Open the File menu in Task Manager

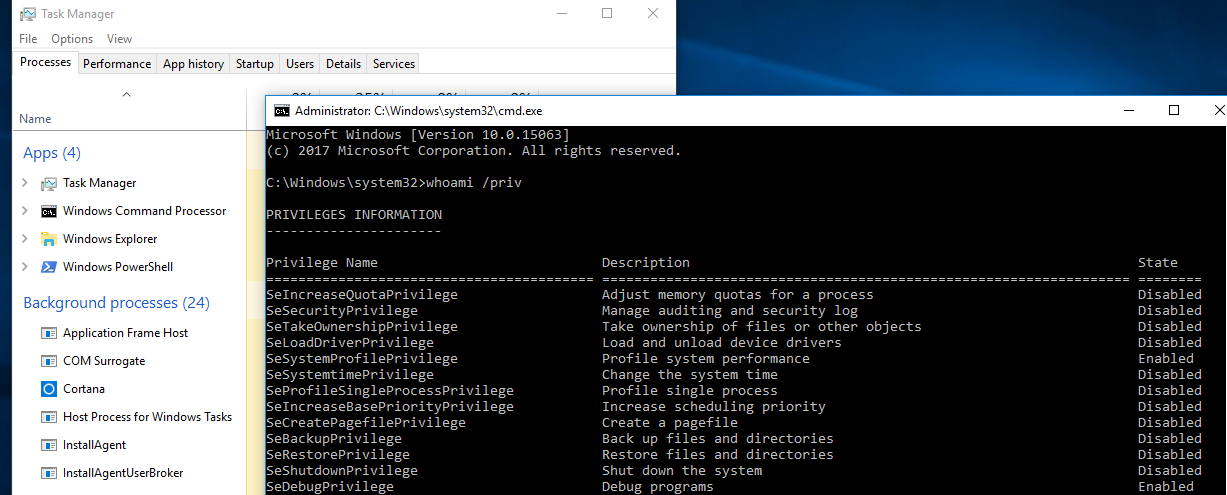point(28,39)
